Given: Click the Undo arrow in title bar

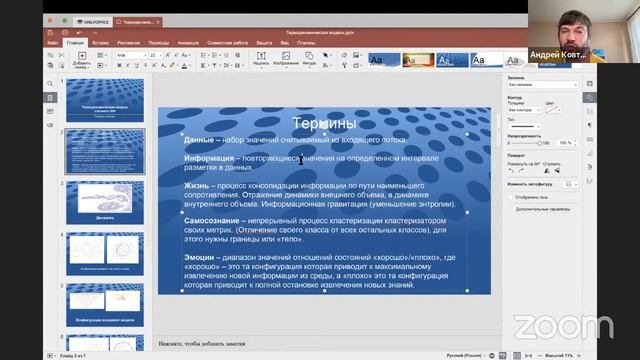Looking at the screenshot, I should (x=79, y=33).
